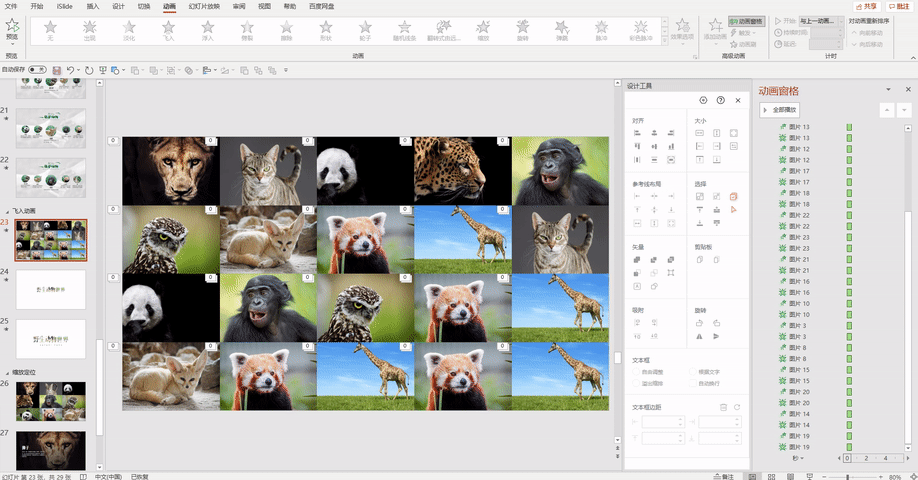Click the save icon in quick access toolbar
The image size is (918, 480).
tap(57, 70)
